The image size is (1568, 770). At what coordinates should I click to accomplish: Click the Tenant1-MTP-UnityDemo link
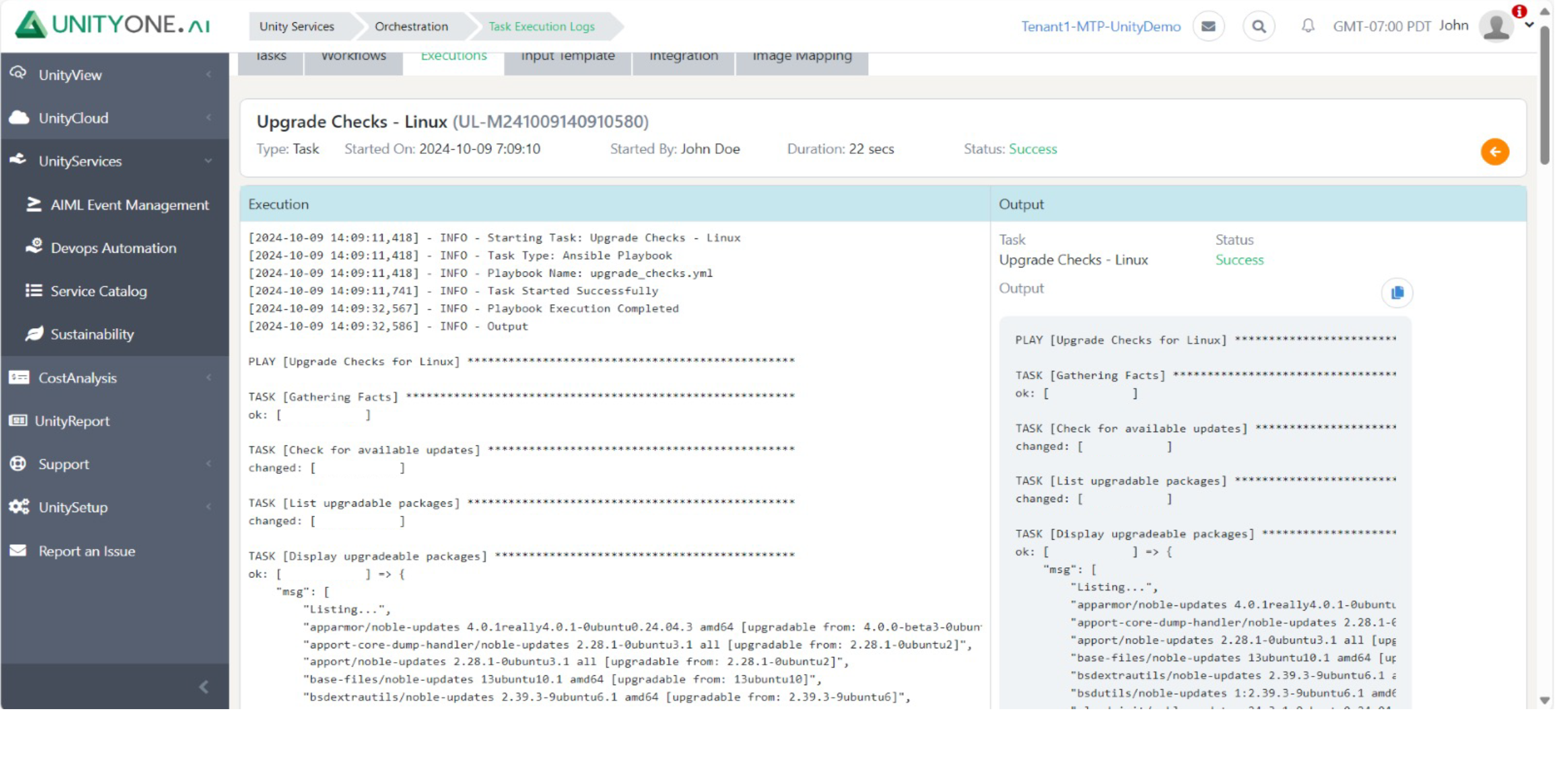pyautogui.click(x=1101, y=26)
